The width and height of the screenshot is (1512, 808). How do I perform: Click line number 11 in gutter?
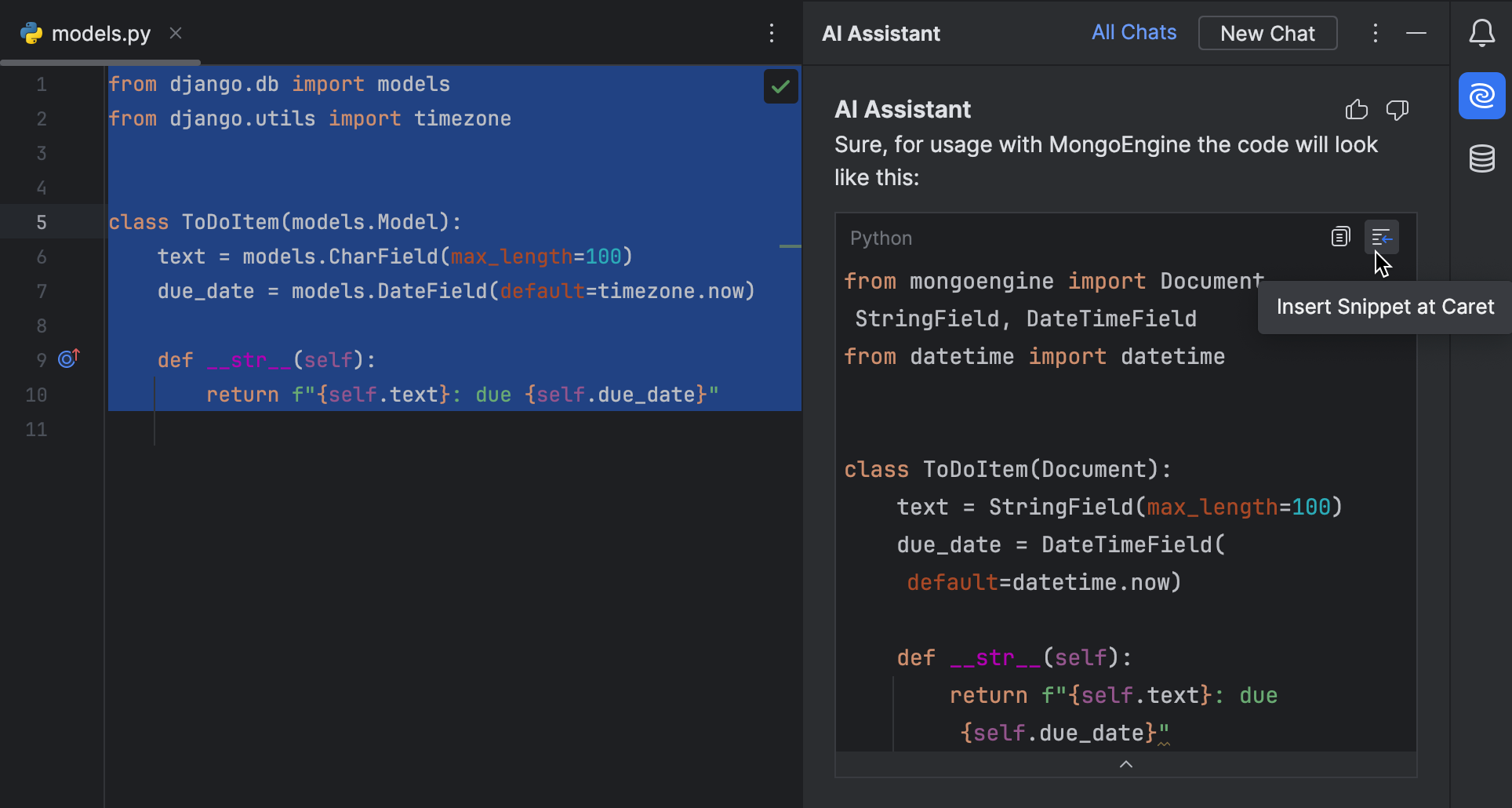pyautogui.click(x=36, y=429)
